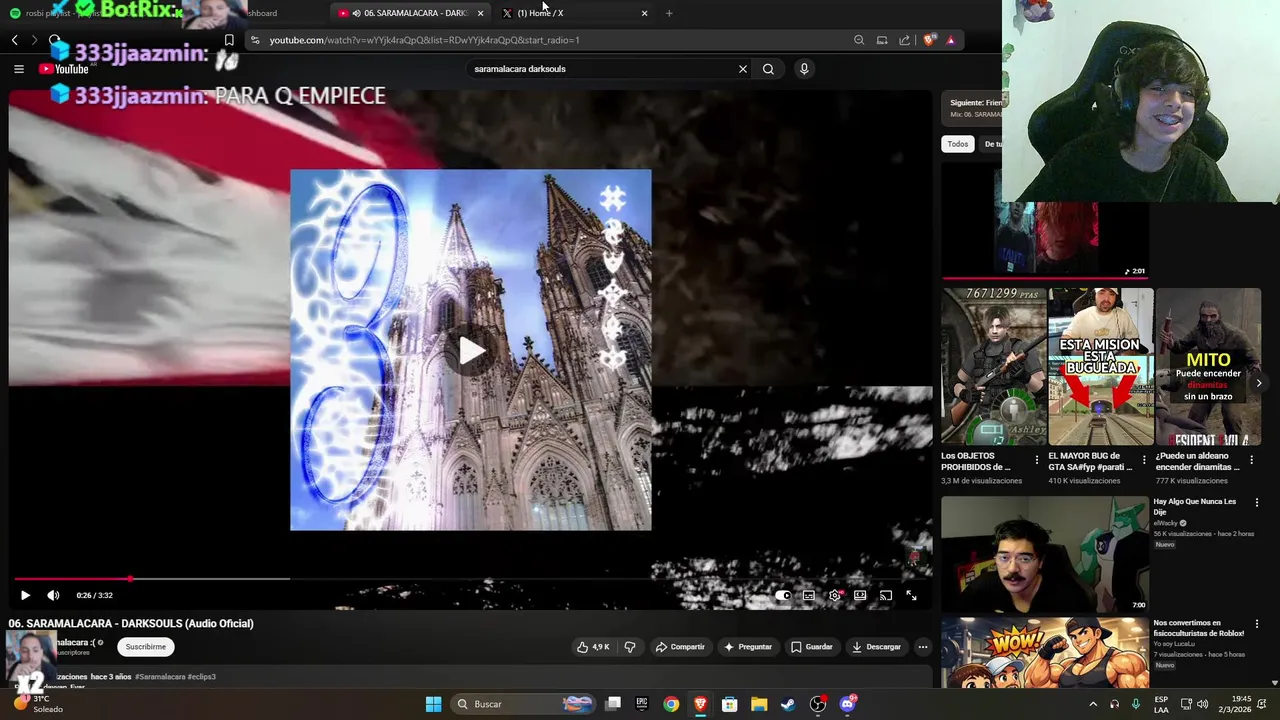This screenshot has height=720, width=1280.
Task: Open the Brave Shields lion icon
Action: (929, 40)
